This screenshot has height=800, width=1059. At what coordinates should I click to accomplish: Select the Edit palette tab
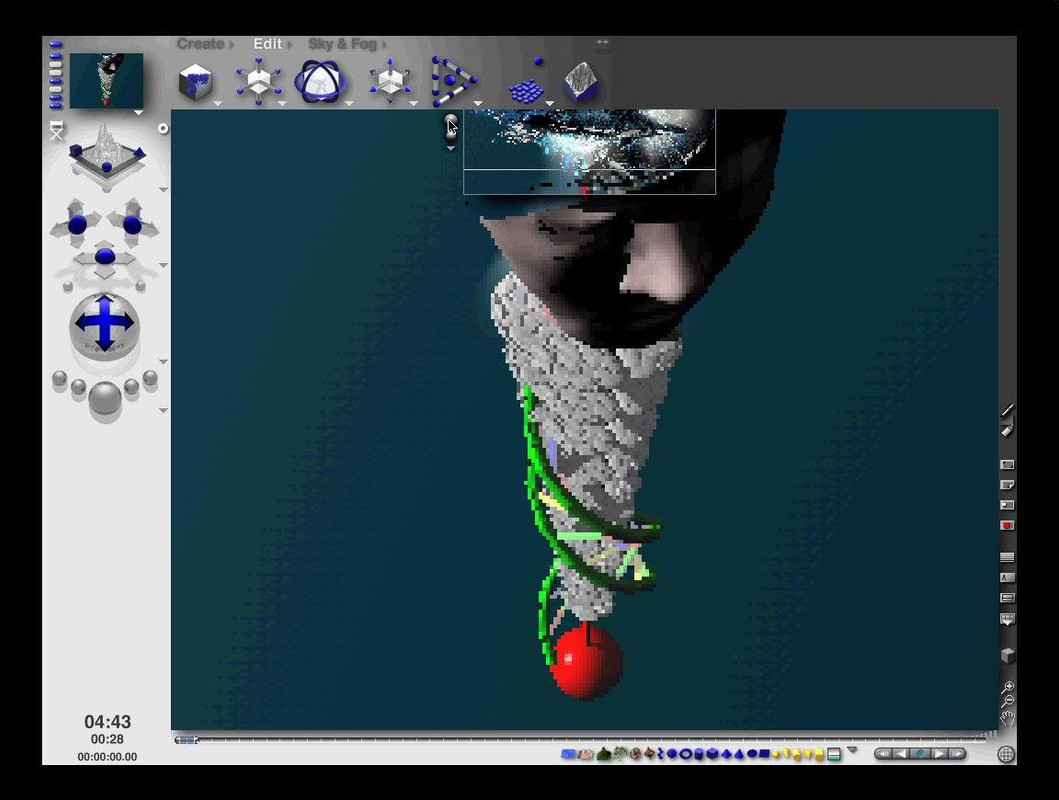tap(267, 44)
